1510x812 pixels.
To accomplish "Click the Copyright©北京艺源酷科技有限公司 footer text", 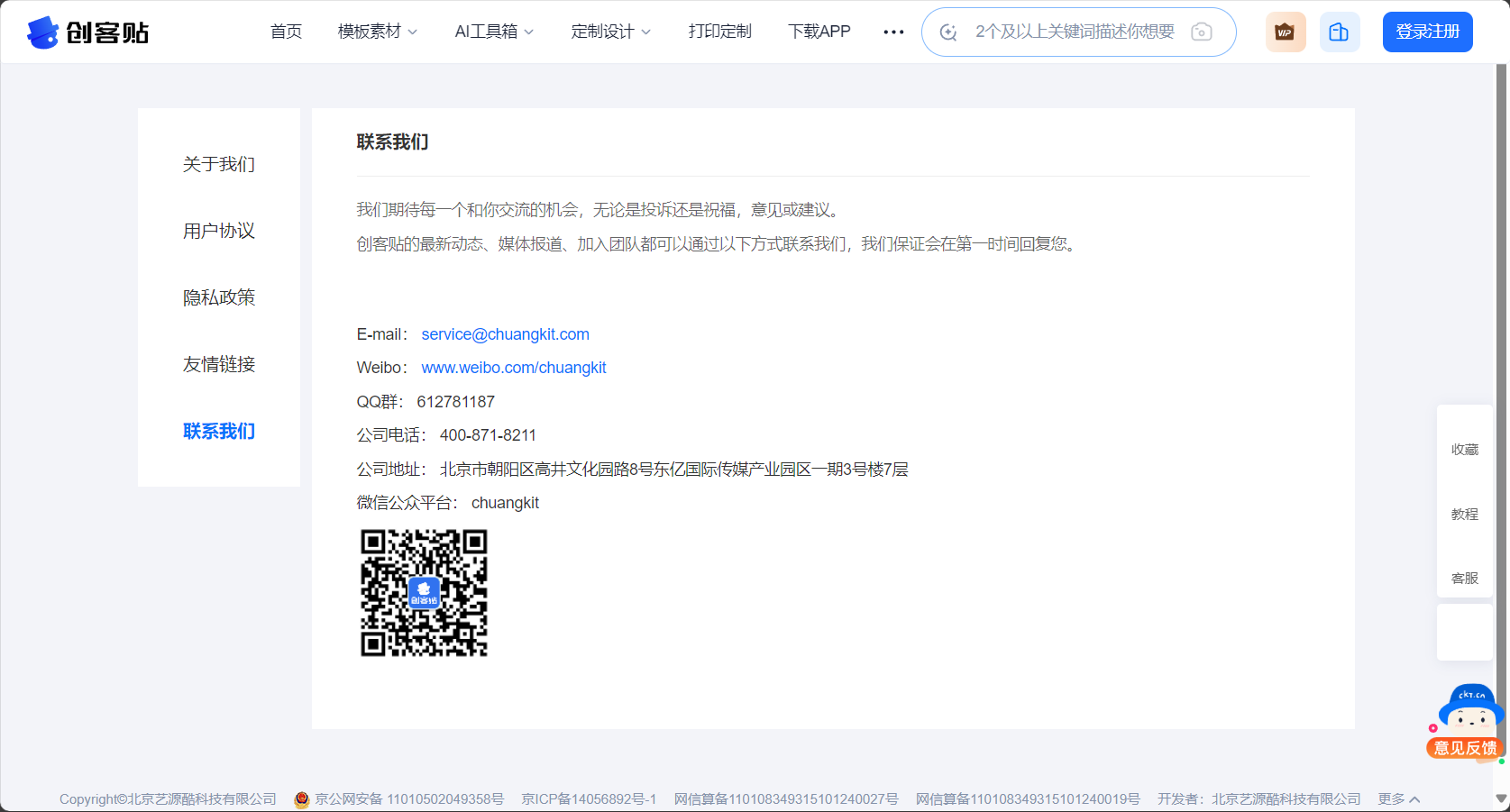I will (168, 799).
